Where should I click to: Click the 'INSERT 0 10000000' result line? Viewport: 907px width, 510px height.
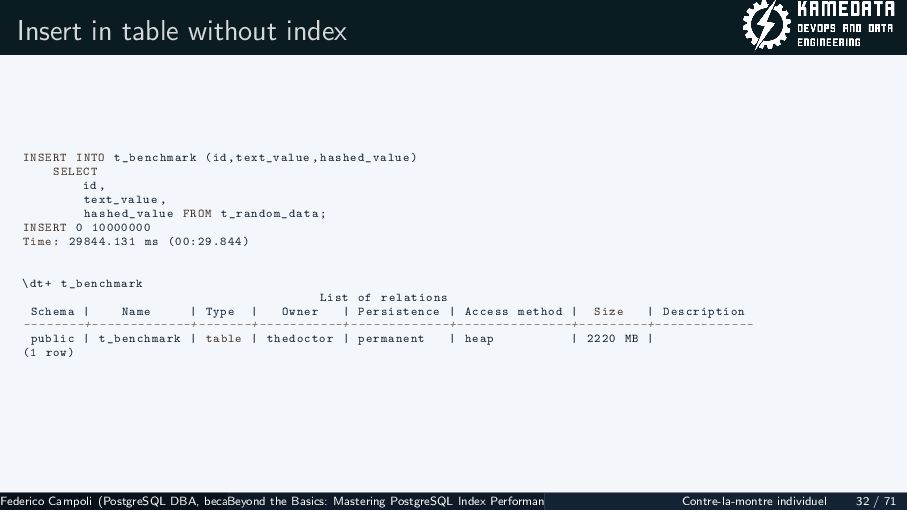tap(87, 227)
